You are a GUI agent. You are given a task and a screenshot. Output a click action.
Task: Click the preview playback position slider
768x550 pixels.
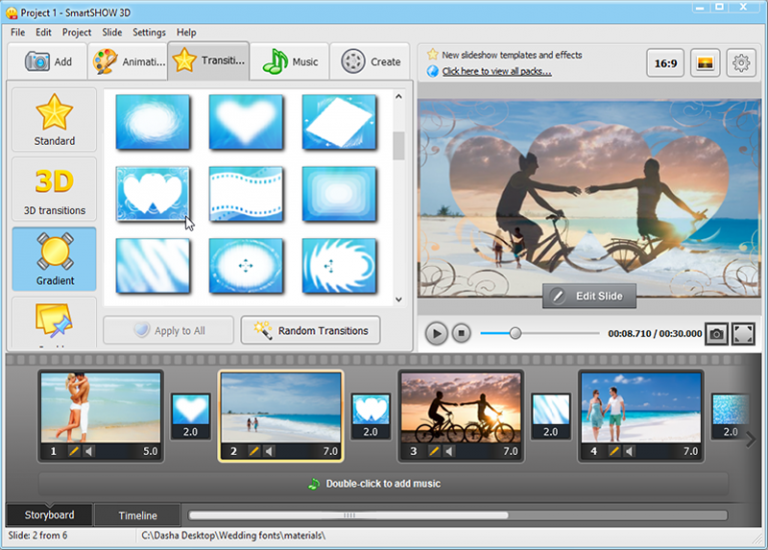(x=515, y=333)
